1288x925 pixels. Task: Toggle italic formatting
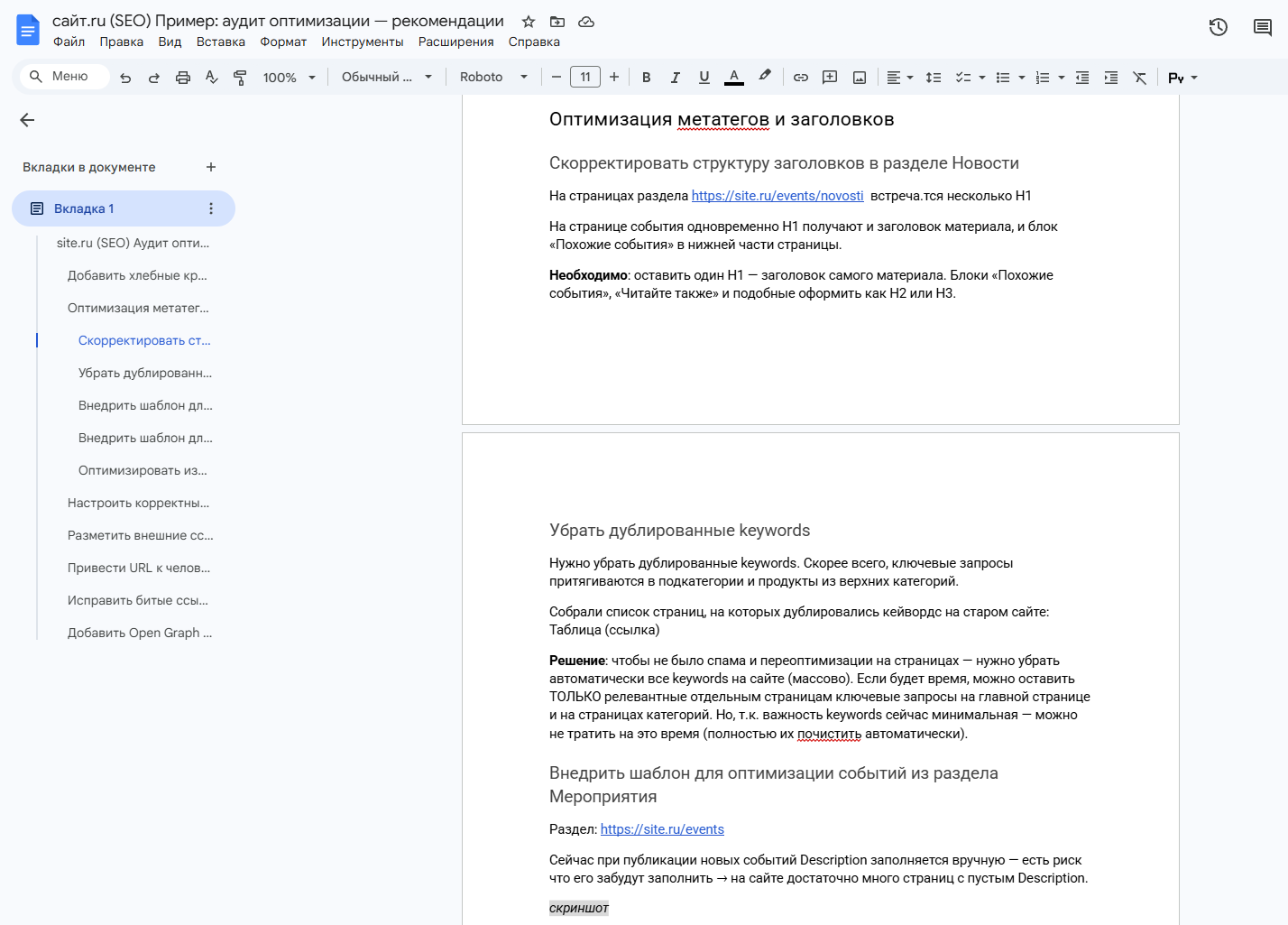tap(675, 78)
